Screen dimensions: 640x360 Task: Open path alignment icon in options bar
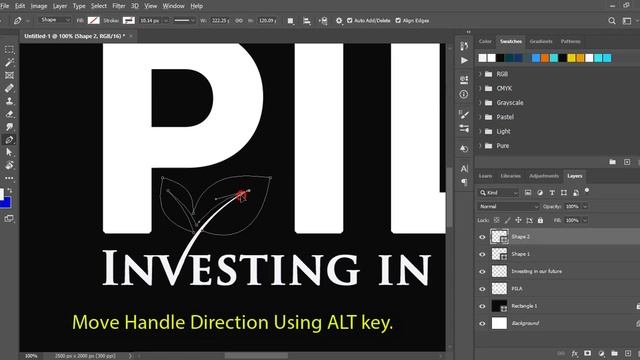coord(307,20)
